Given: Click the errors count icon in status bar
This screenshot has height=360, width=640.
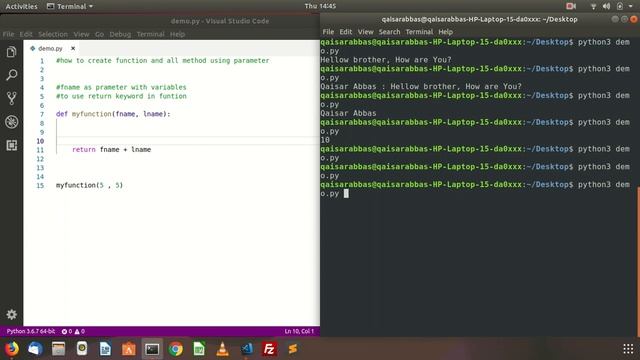Looking at the screenshot, I should coord(67,331).
